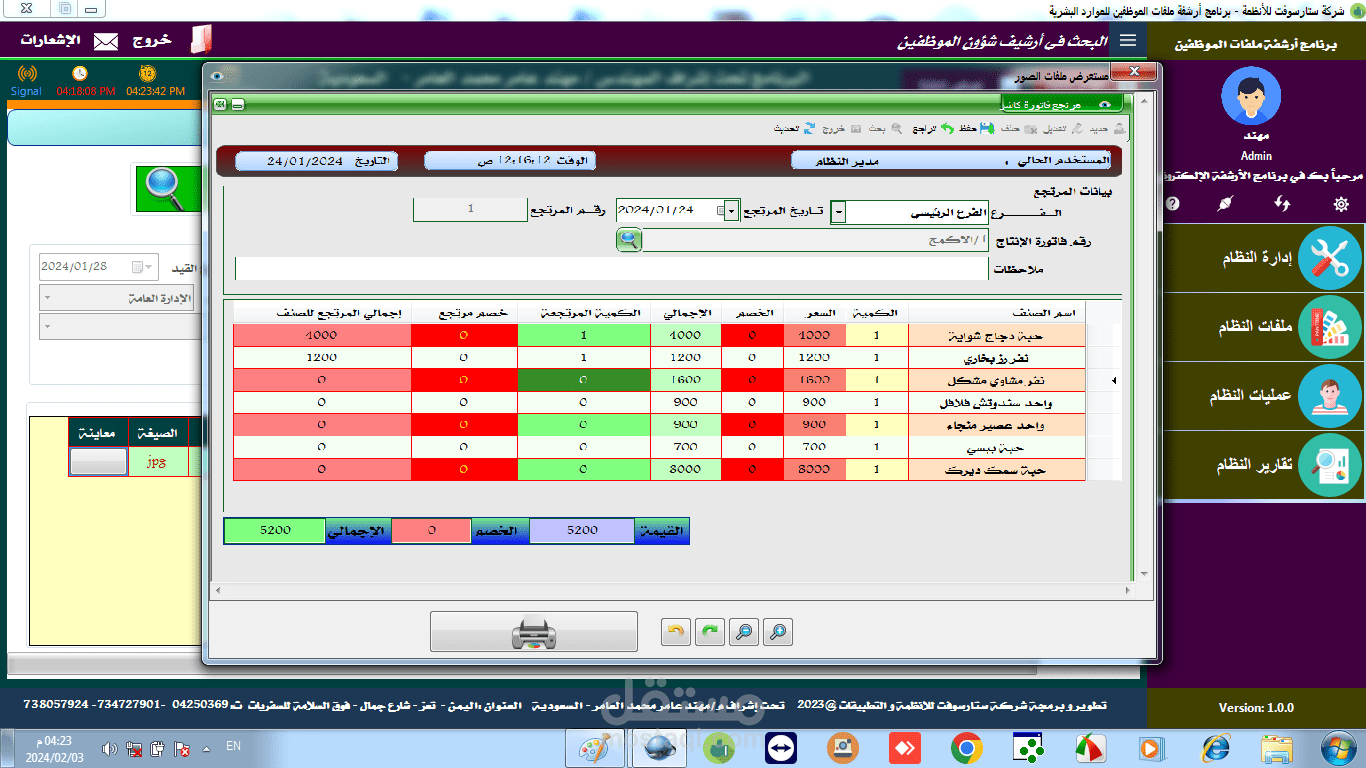Click the pen icon under Admin
1366x768 pixels.
[1227, 203]
